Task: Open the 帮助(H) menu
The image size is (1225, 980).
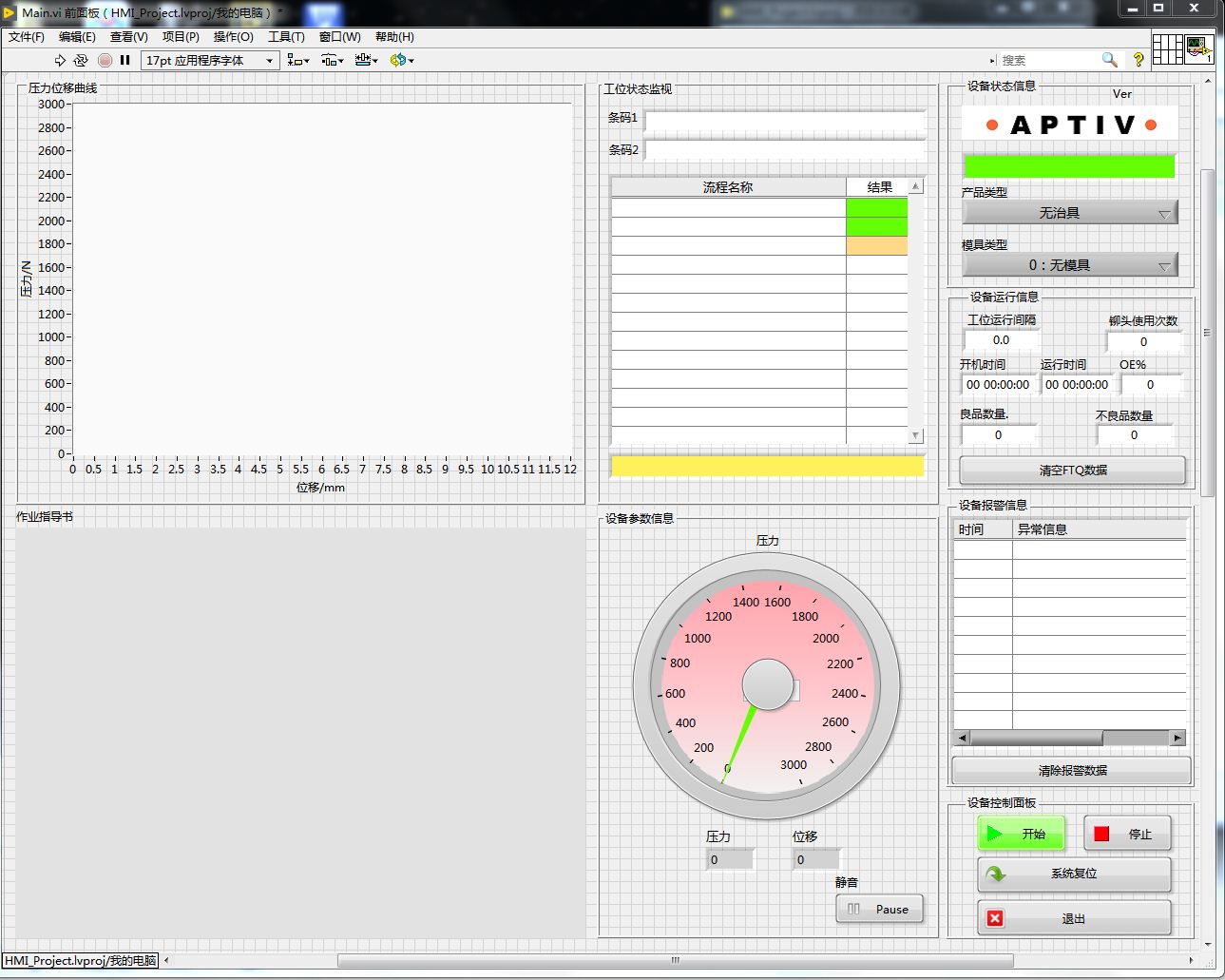Action: click(x=394, y=37)
